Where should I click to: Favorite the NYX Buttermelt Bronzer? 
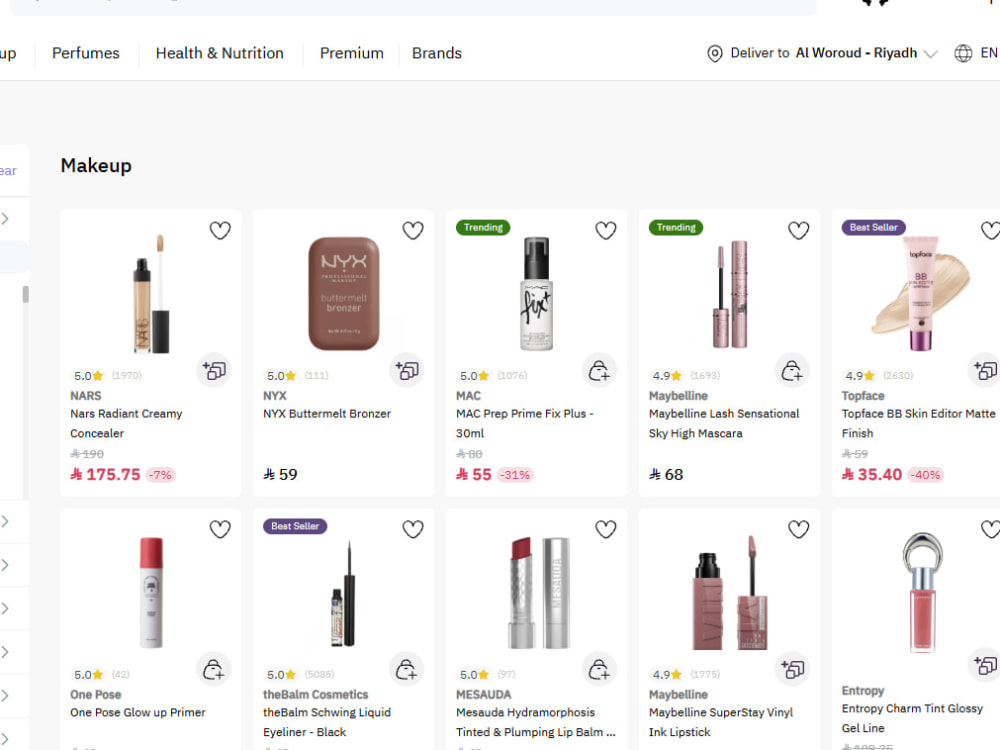click(x=413, y=230)
